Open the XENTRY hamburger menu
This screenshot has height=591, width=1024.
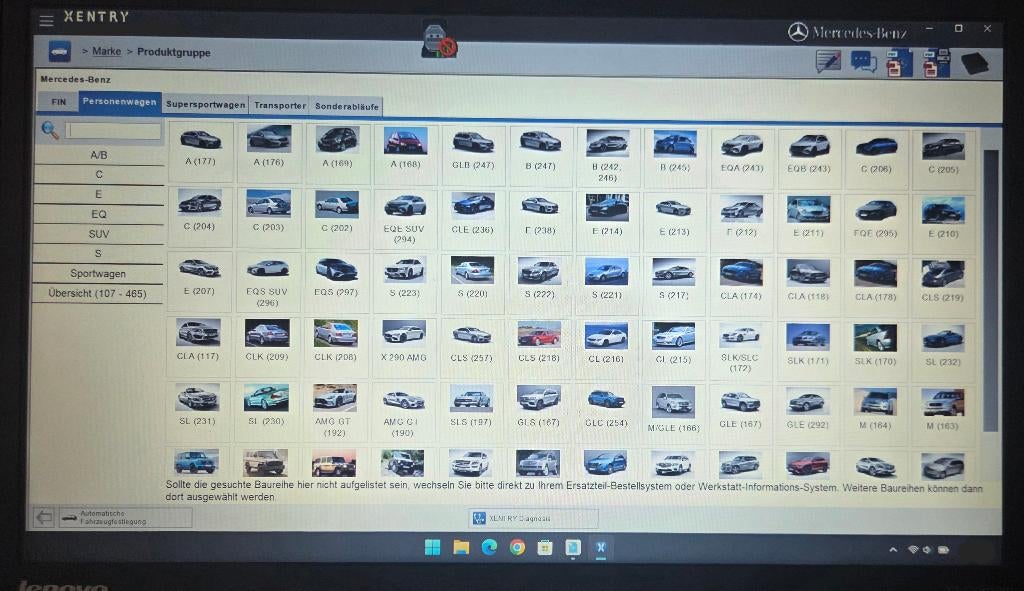[x=46, y=20]
